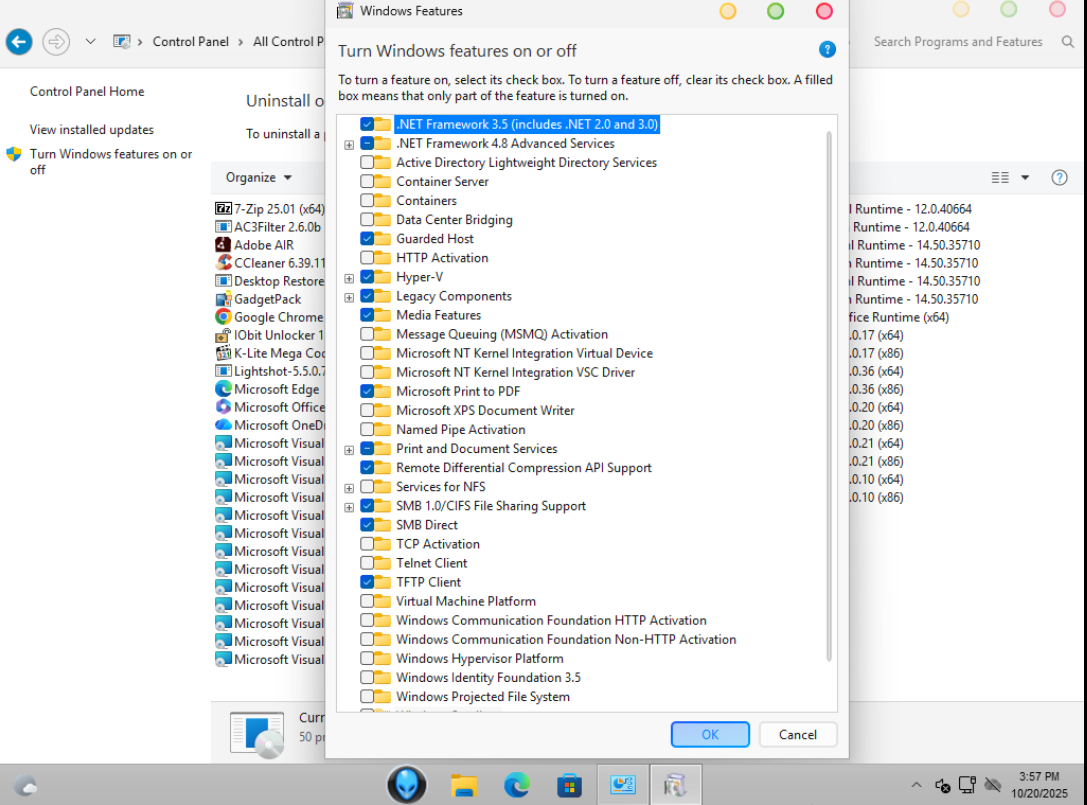Screen dimensions: 1087x805
Task: Select the Media Features row
Action: 438,315
